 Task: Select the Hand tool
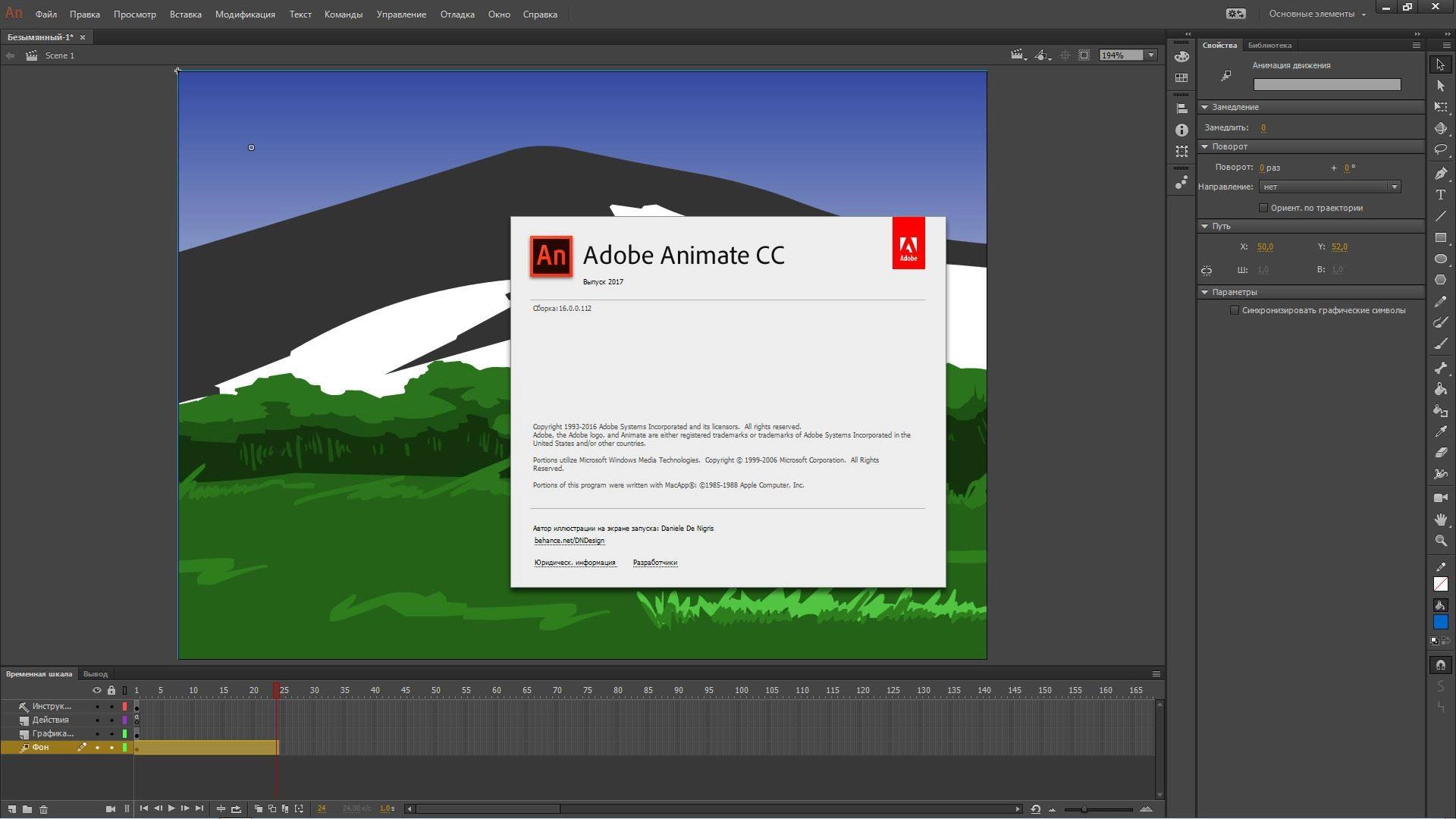pos(1440,519)
